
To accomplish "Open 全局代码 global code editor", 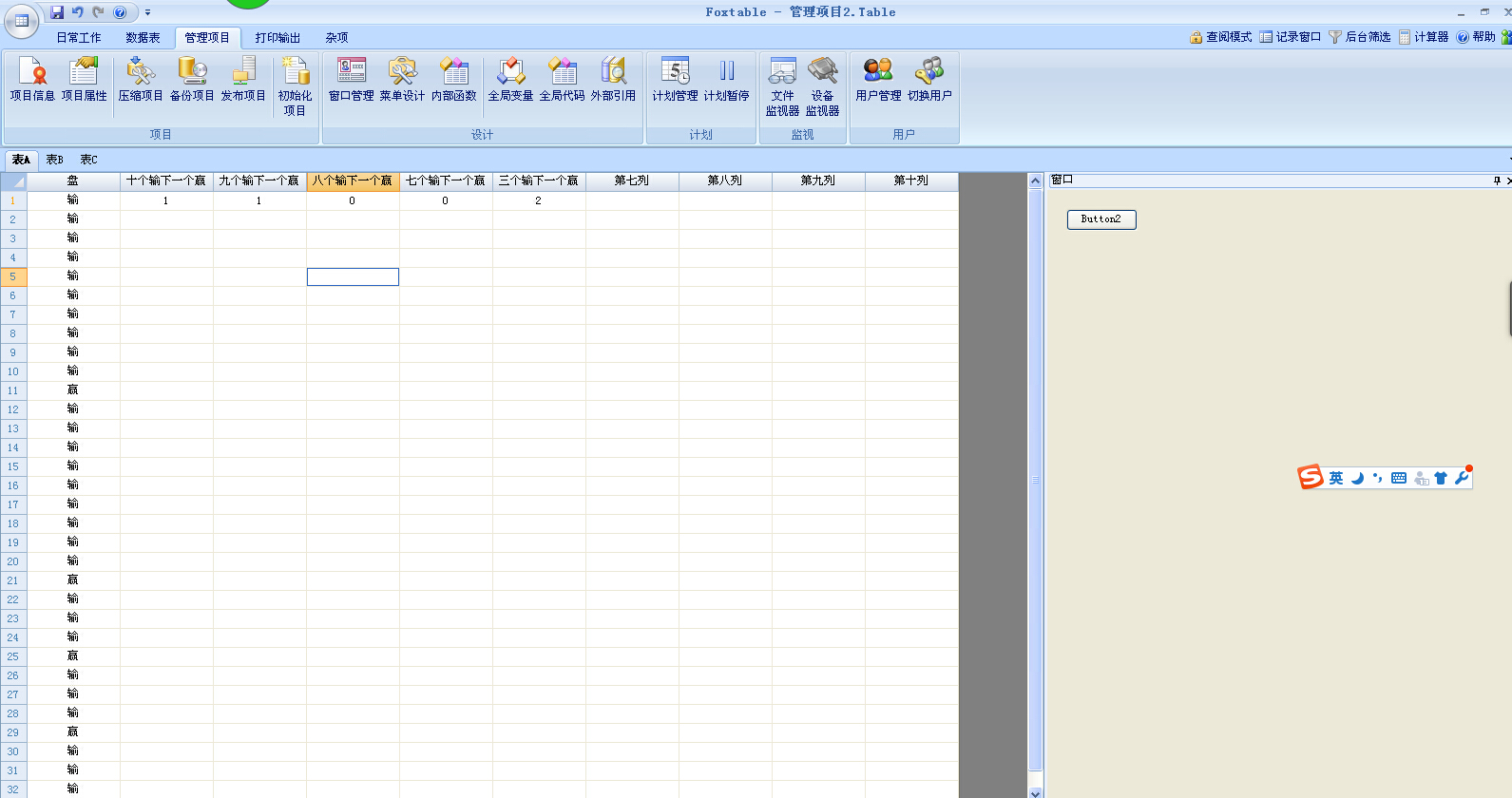I will pos(562,79).
